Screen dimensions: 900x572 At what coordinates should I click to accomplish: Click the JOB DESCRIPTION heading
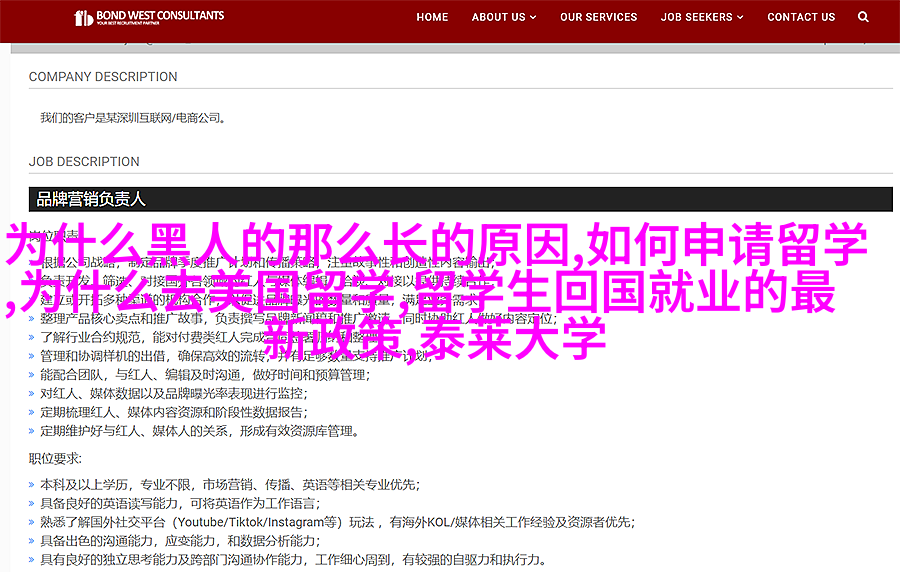coord(84,162)
